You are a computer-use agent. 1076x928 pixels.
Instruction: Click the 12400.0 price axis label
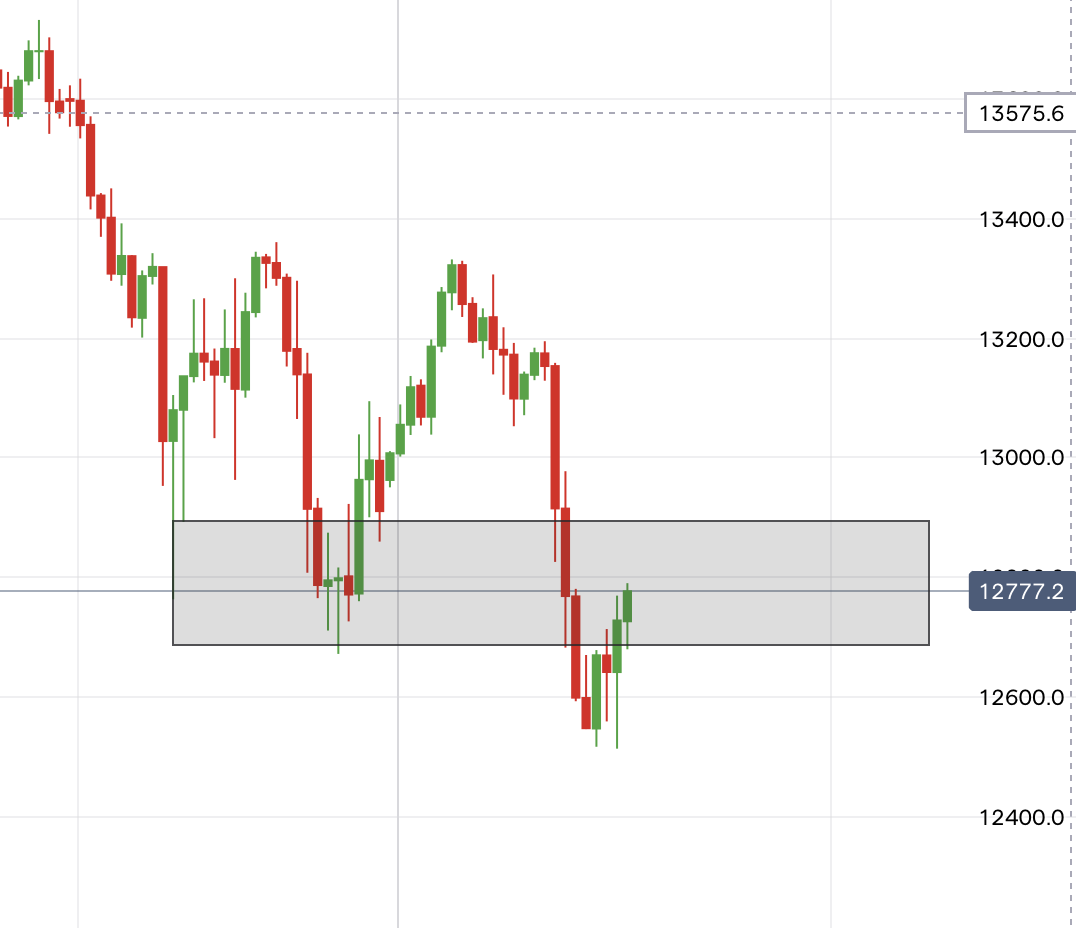[x=1020, y=818]
